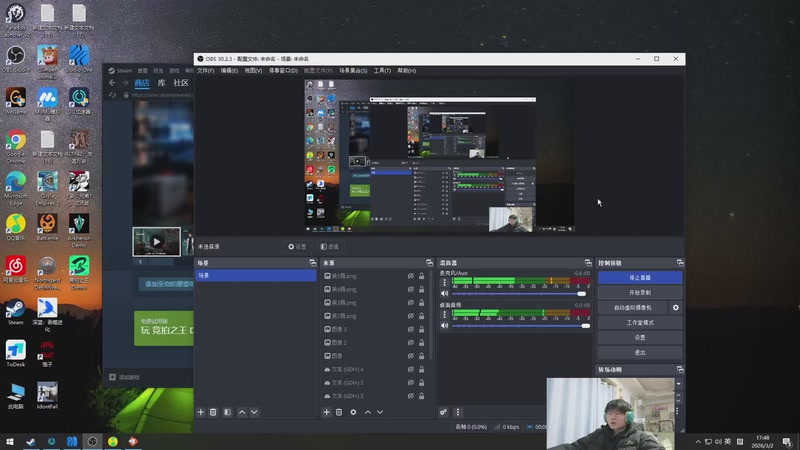This screenshot has width=800, height=450.
Task: Pop out the Scene Transitions (转场动画) dock
Action: (x=680, y=369)
